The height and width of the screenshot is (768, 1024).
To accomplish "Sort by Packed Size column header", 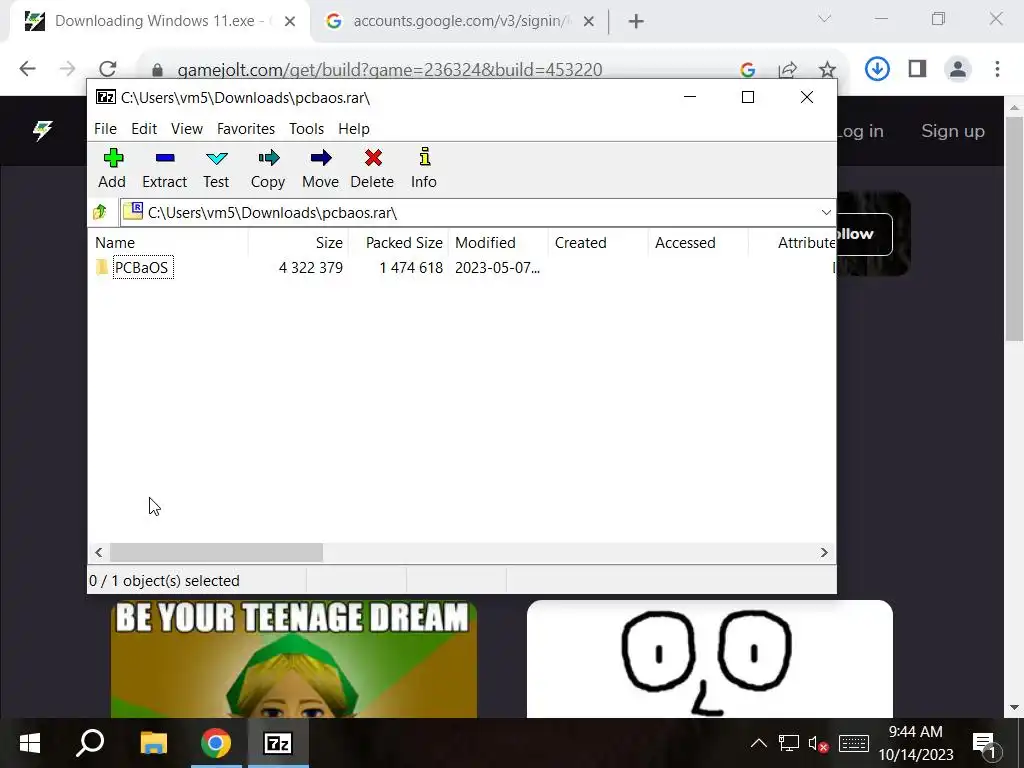I will 398,243.
